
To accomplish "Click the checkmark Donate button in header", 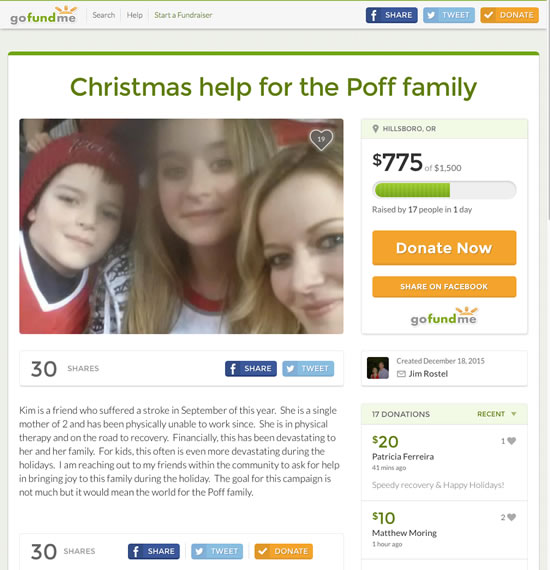I will coord(509,15).
